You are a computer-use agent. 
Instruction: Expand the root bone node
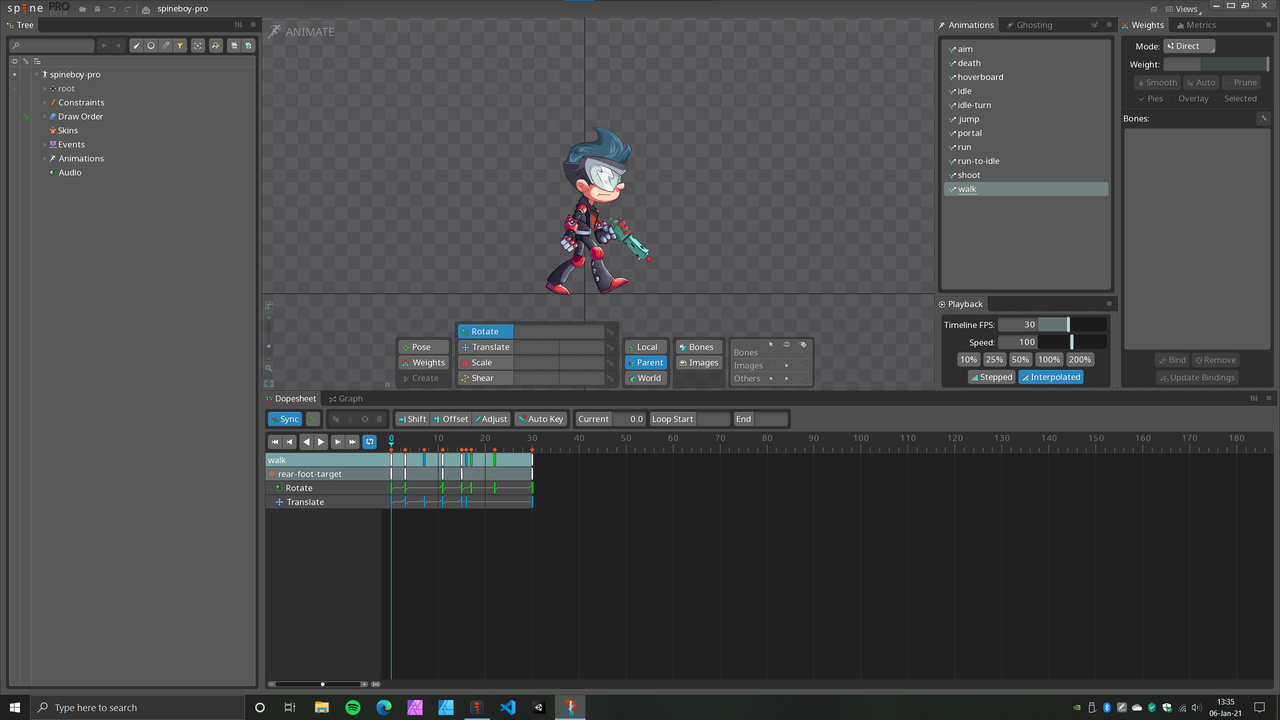(45, 89)
